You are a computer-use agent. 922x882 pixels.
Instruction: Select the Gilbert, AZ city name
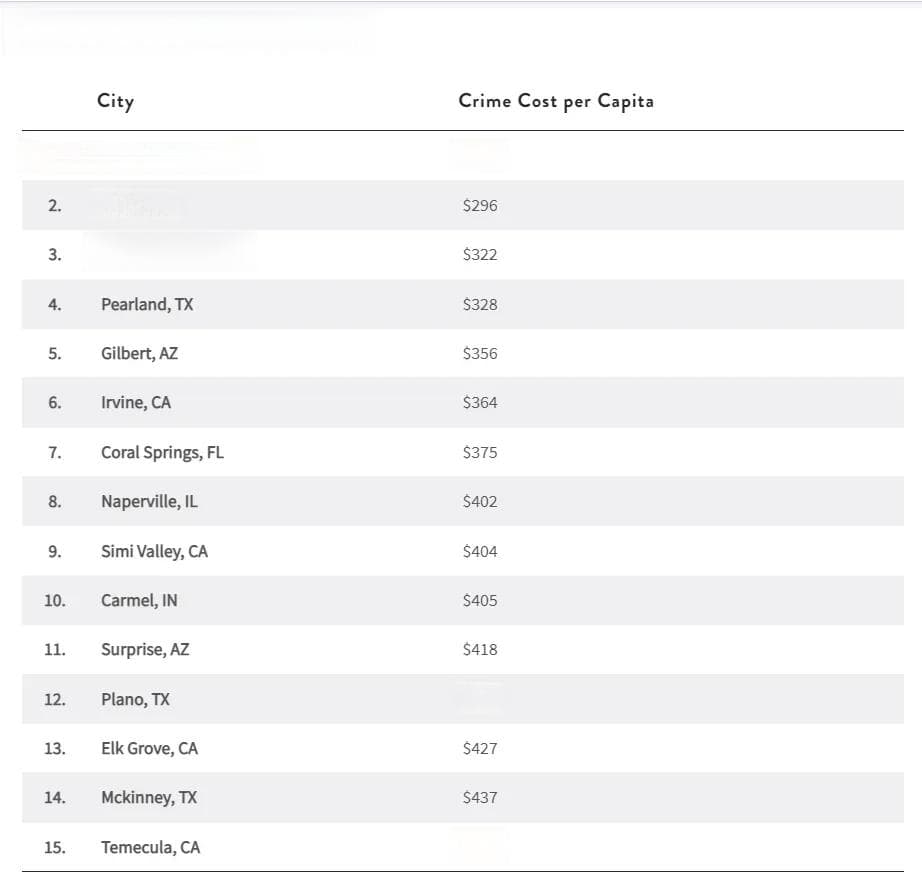click(x=139, y=353)
